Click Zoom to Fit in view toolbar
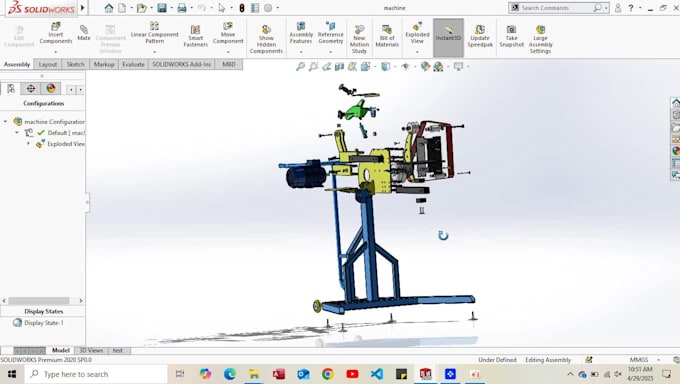This screenshot has height=384, width=680. (x=300, y=66)
